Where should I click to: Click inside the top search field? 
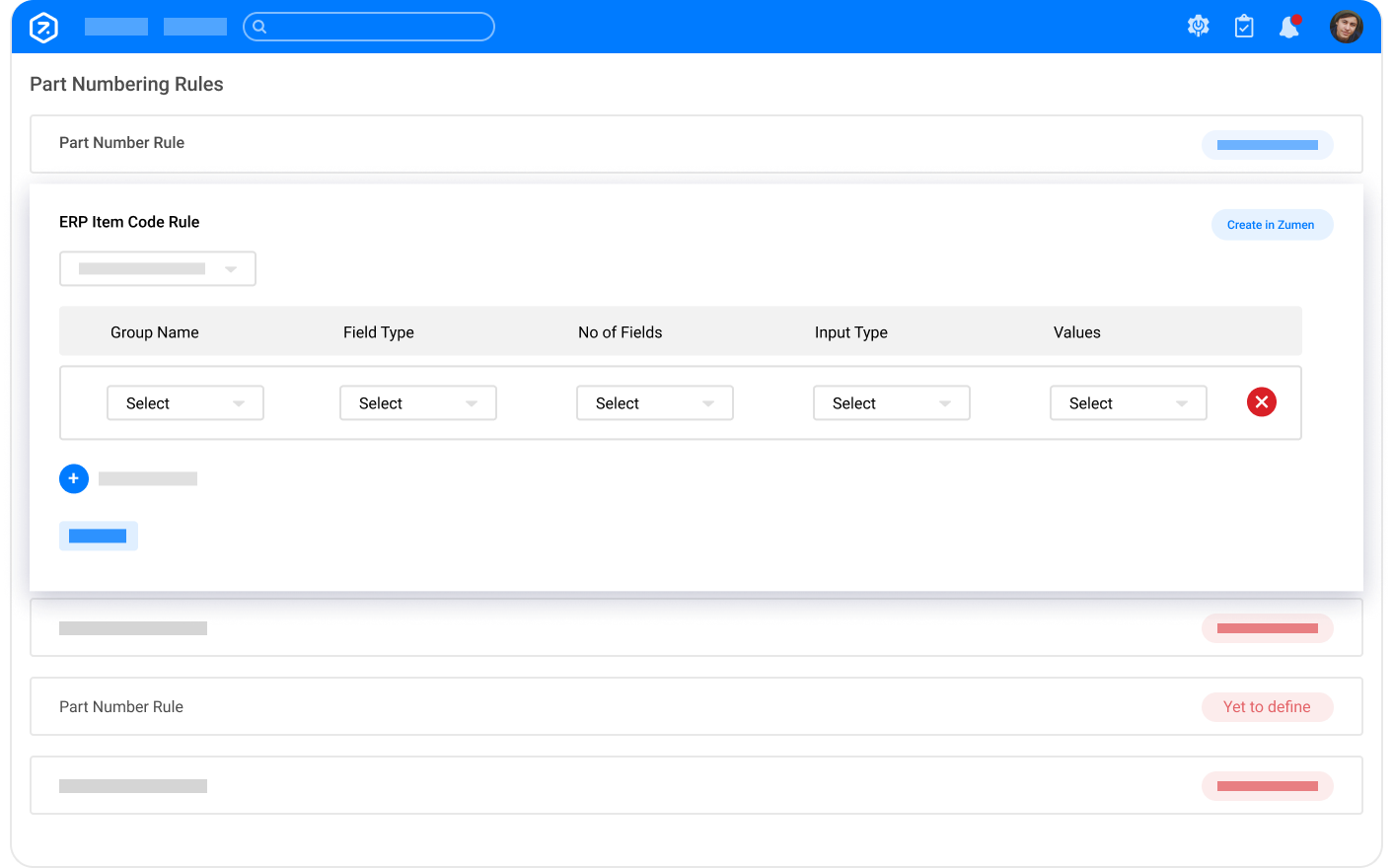(x=369, y=27)
